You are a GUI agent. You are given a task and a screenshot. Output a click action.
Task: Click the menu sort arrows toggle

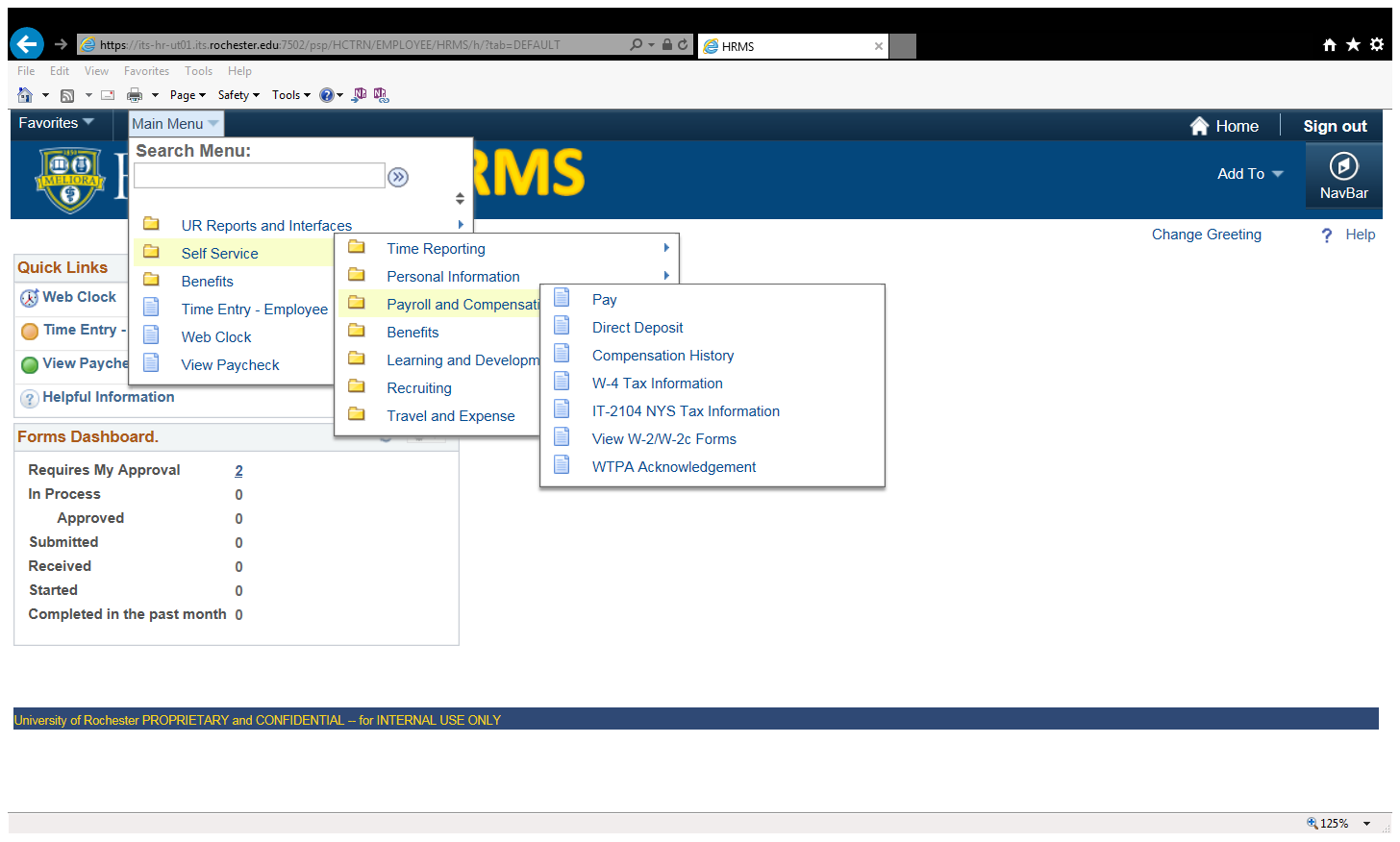[x=460, y=199]
